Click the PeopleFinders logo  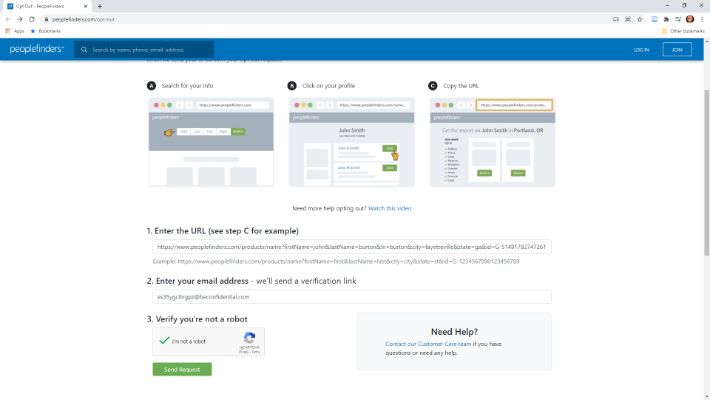coord(37,49)
